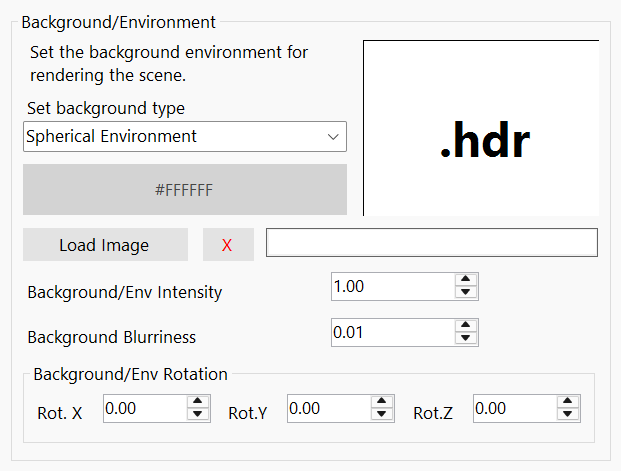
Task: Decrease Background/Env Intensity with down arrow
Action: [x=466, y=292]
